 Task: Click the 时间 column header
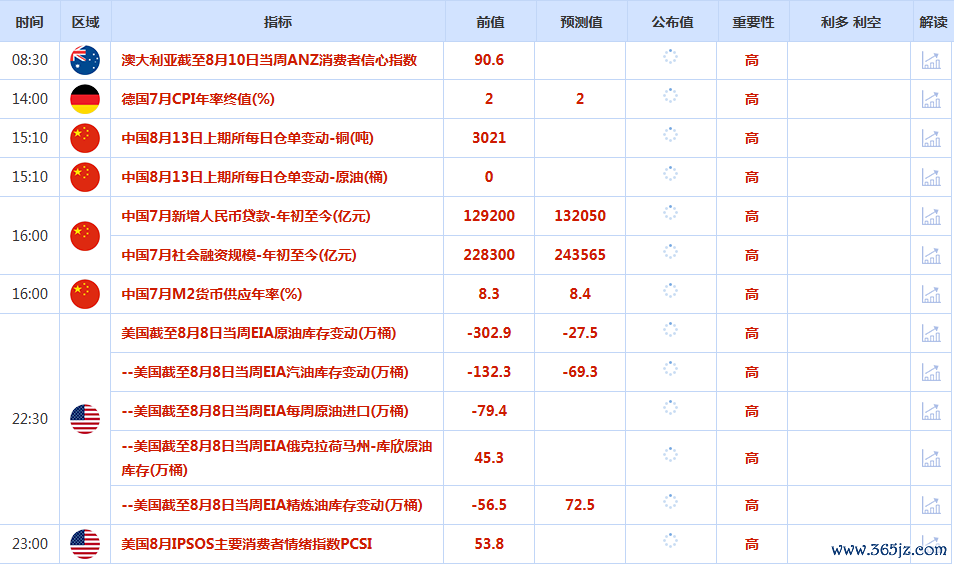30,22
